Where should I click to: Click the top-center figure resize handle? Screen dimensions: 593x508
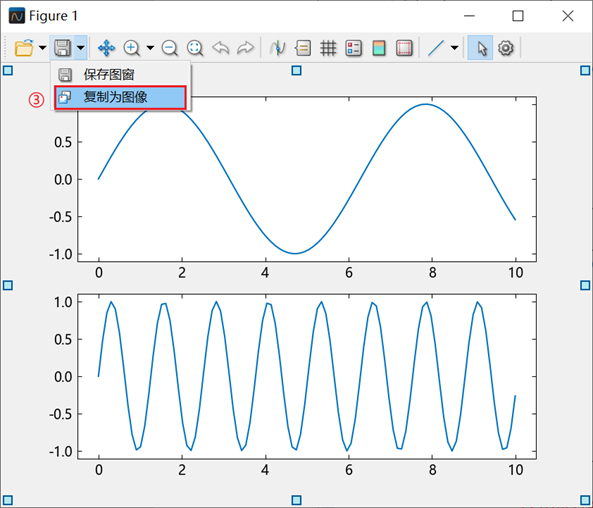coord(296,70)
